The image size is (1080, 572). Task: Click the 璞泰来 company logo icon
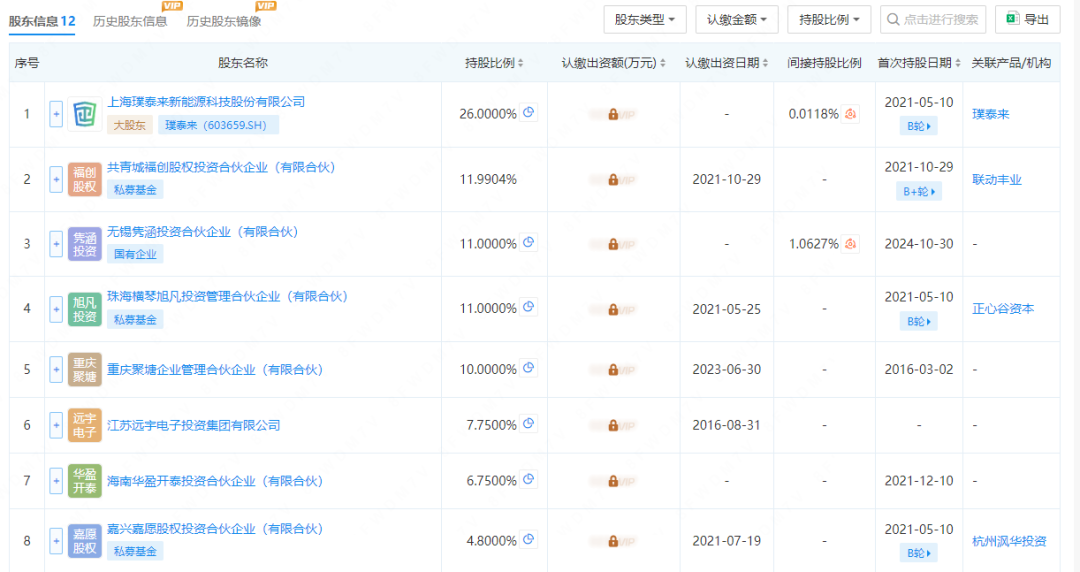[x=85, y=114]
